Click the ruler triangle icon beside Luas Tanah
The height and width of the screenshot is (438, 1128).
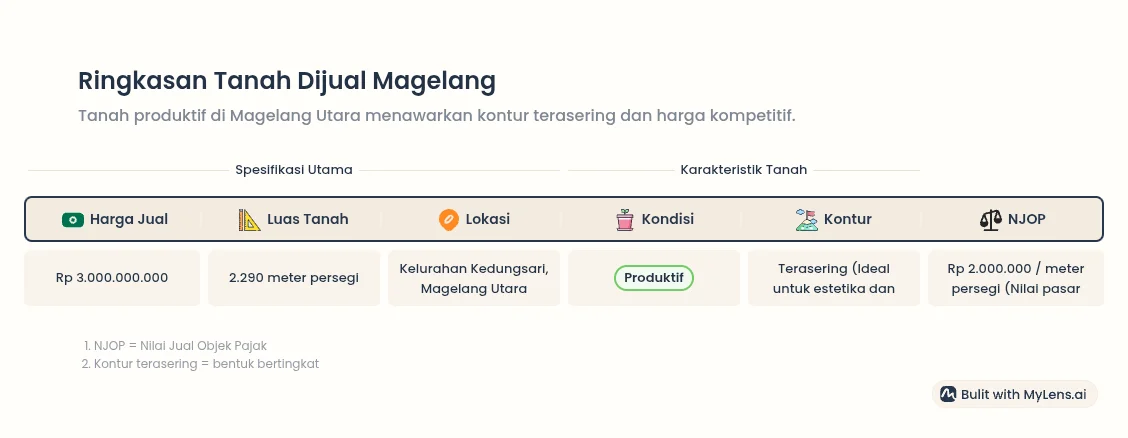pyautogui.click(x=249, y=219)
